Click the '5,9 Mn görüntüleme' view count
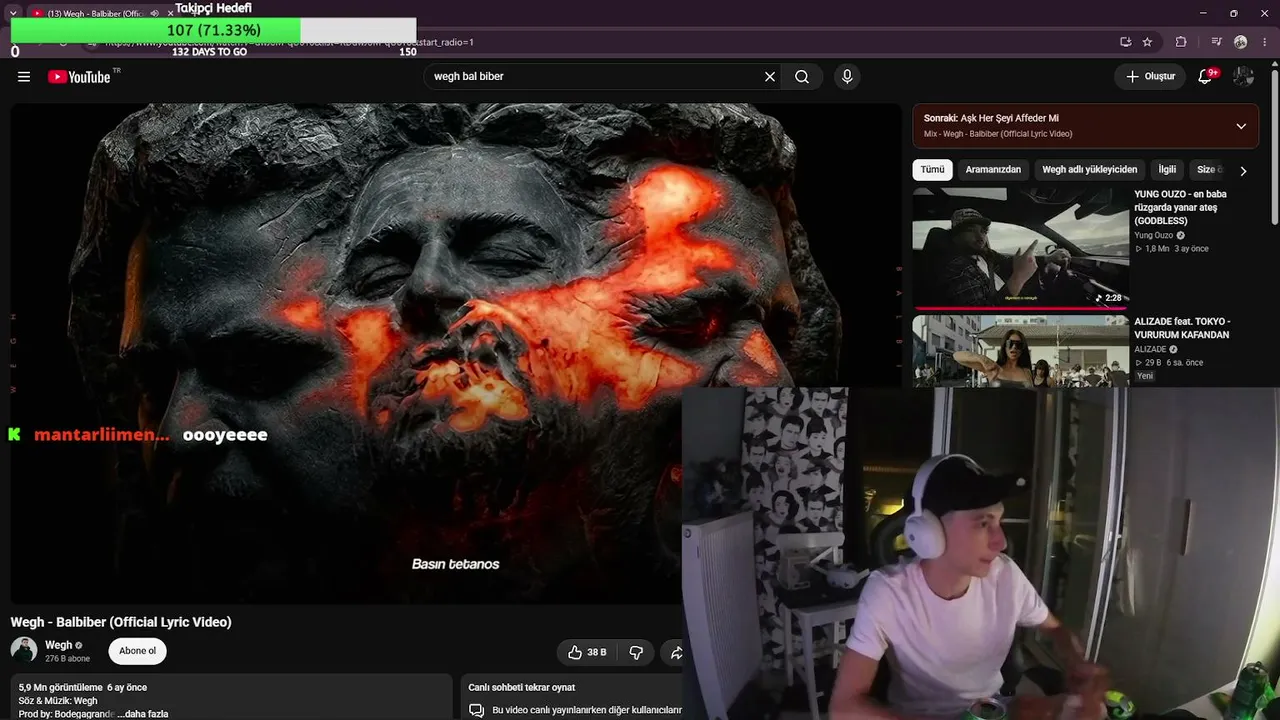This screenshot has width=1280, height=720. pyautogui.click(x=60, y=688)
